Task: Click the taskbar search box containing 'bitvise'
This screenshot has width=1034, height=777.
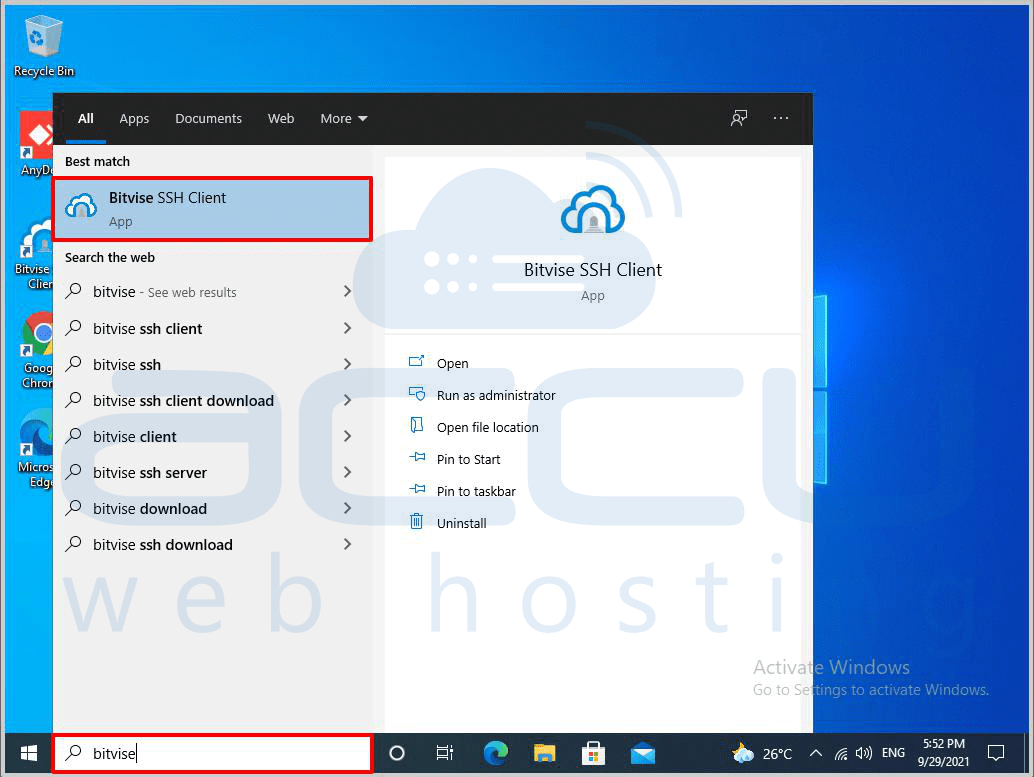Action: click(212, 753)
